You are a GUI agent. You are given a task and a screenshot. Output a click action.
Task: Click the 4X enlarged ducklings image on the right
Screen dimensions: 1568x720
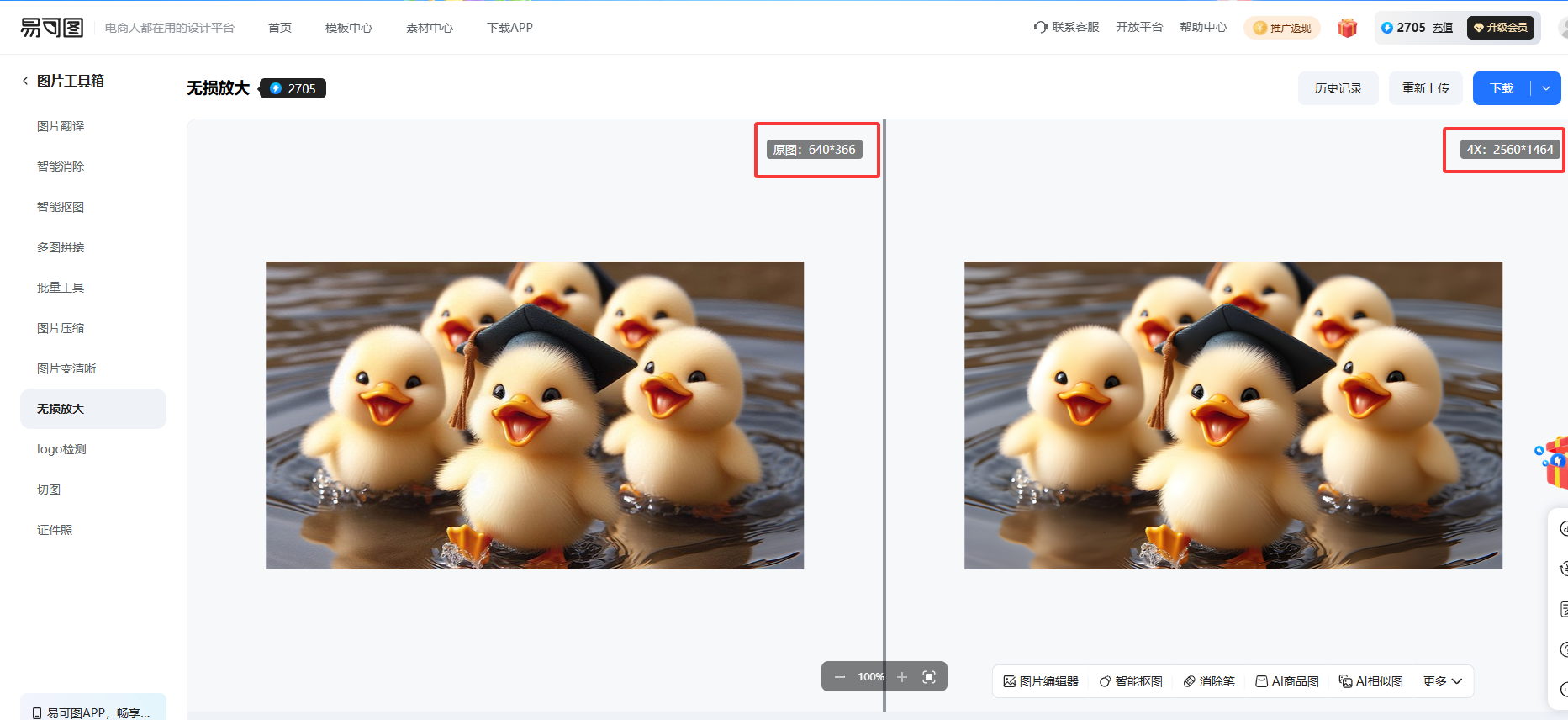point(1233,416)
